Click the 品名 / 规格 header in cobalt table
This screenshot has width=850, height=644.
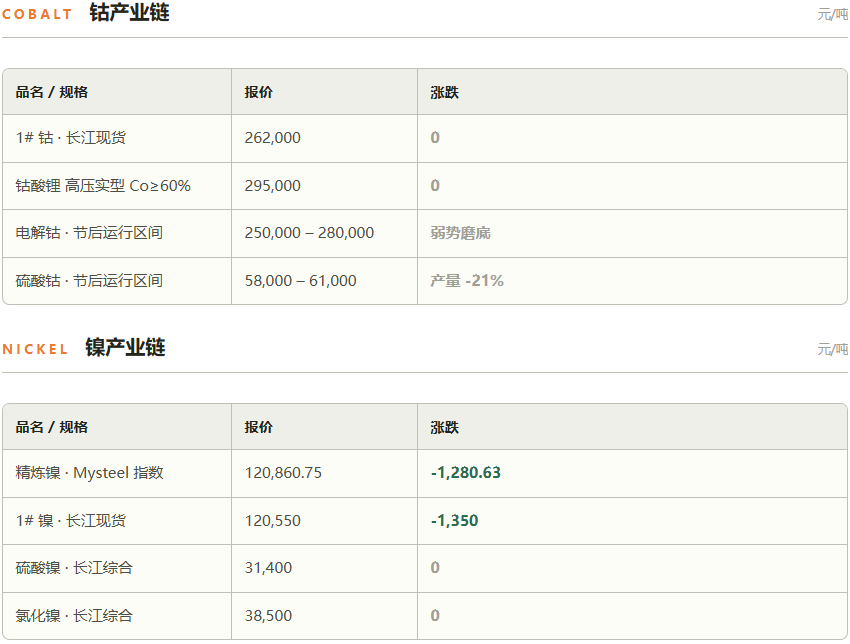click(51, 92)
